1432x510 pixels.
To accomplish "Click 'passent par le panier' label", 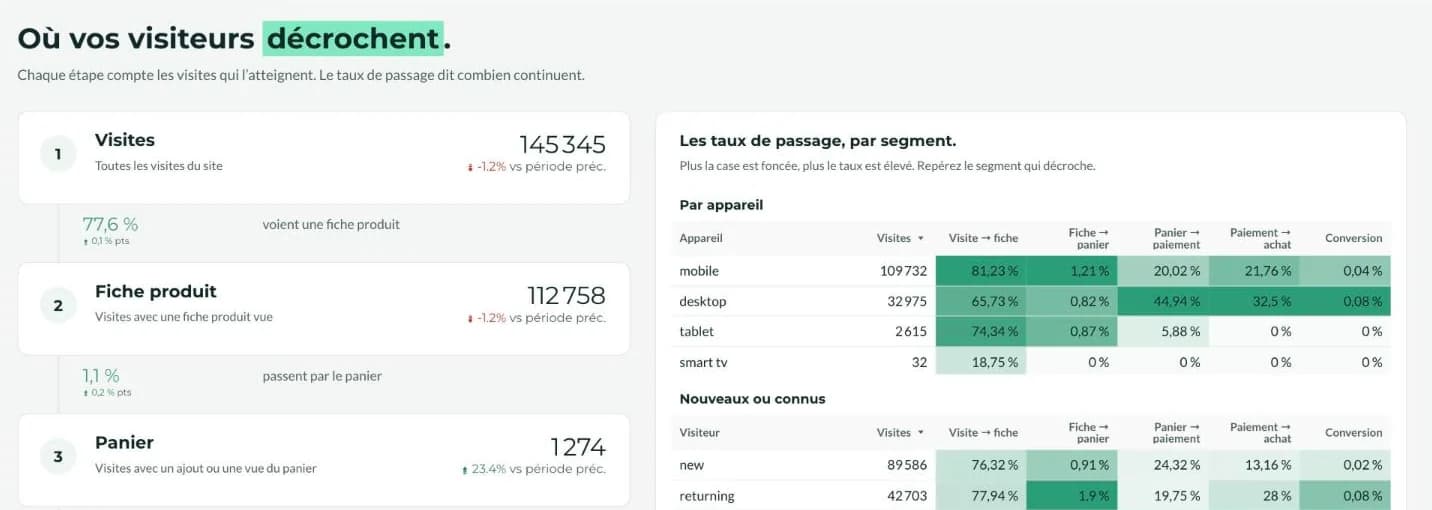I will click(x=322, y=376).
